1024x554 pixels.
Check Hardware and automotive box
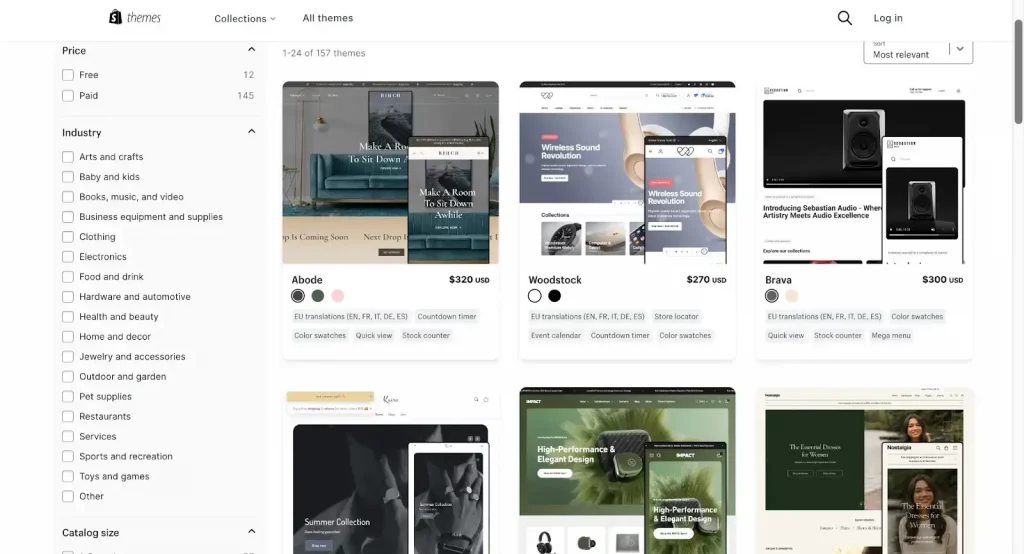coord(68,297)
